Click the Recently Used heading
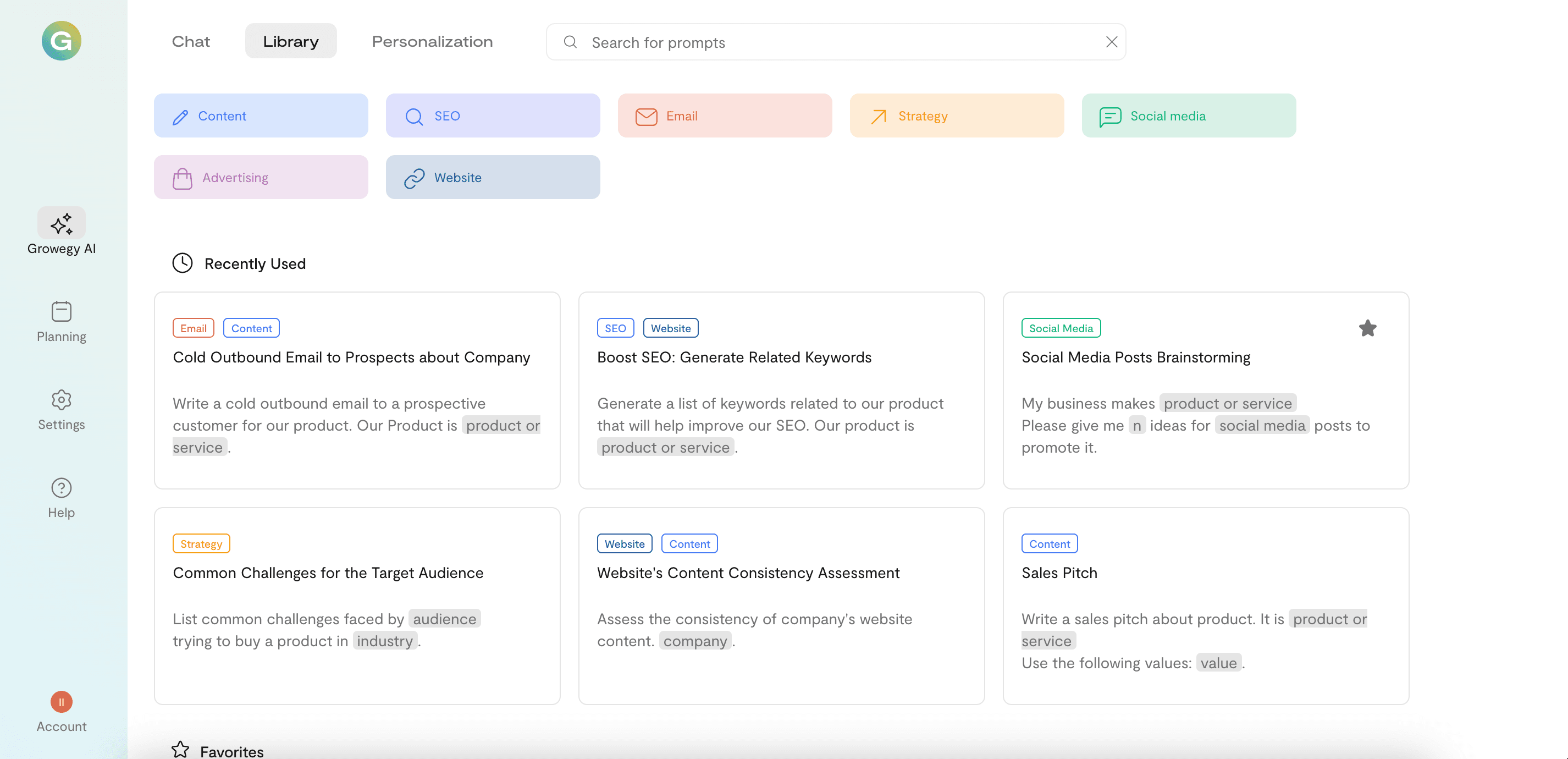This screenshot has height=759, width=1568. pyautogui.click(x=255, y=264)
